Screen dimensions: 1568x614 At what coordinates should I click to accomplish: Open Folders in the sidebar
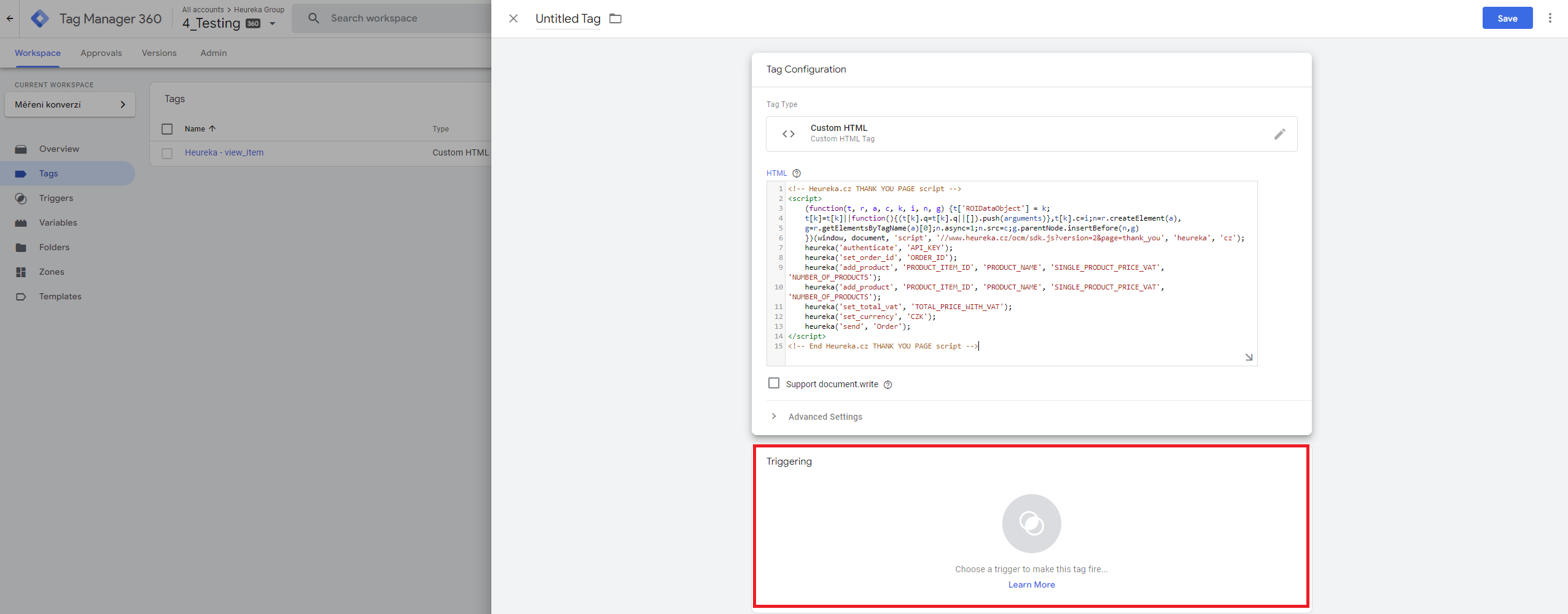tap(54, 247)
